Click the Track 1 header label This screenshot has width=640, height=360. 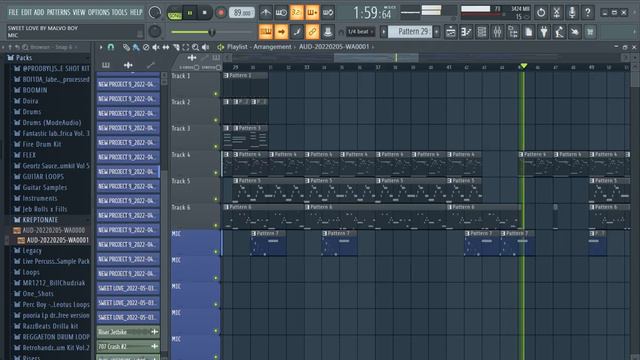[x=181, y=76]
